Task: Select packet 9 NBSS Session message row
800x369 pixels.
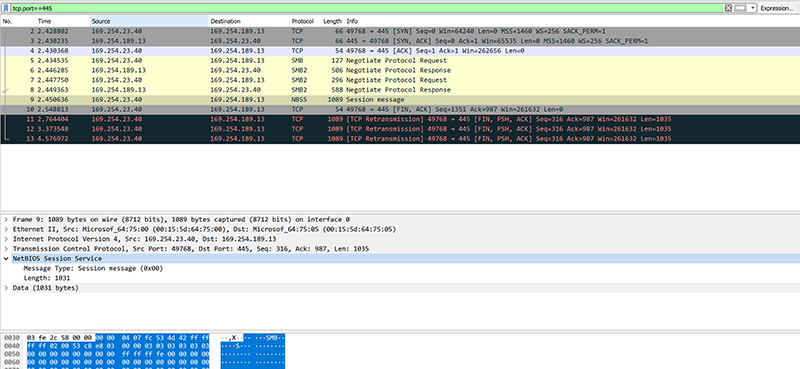Action: pos(400,100)
